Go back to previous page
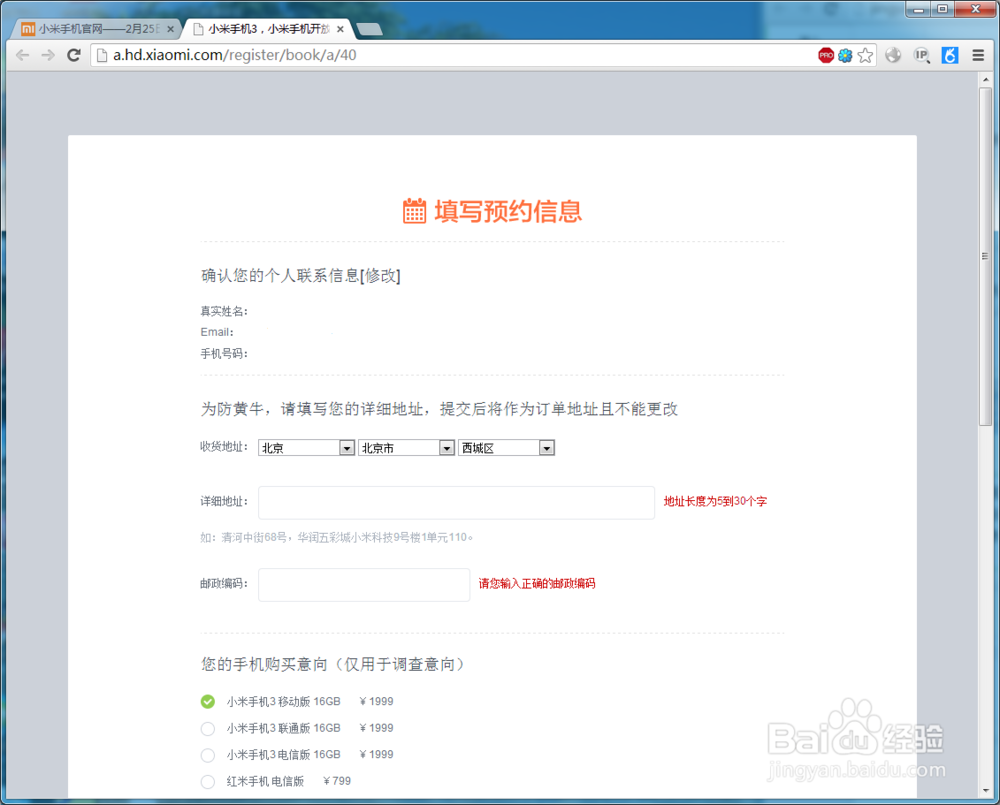 click(22, 55)
